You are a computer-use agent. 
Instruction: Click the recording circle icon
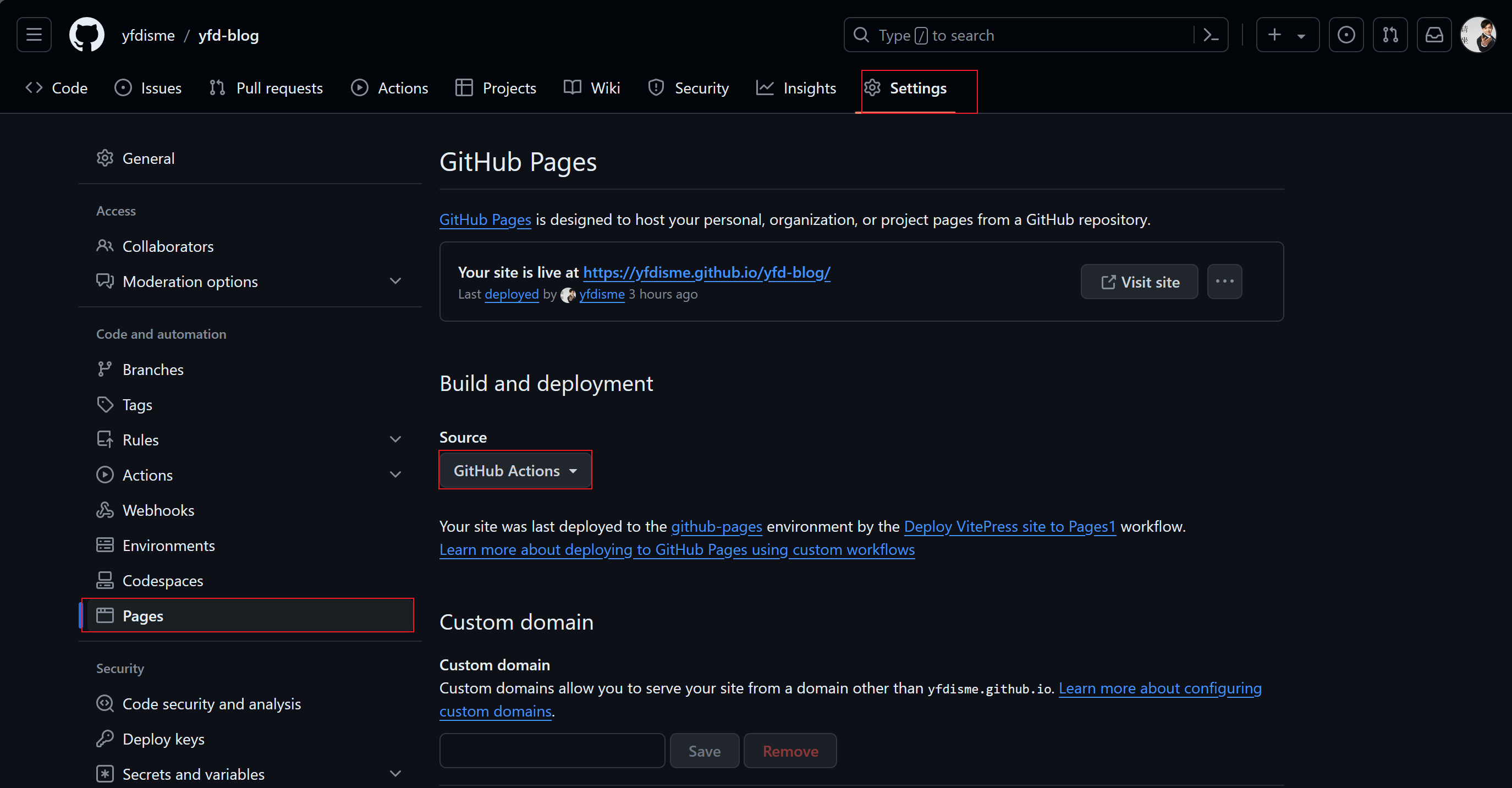tap(1346, 35)
